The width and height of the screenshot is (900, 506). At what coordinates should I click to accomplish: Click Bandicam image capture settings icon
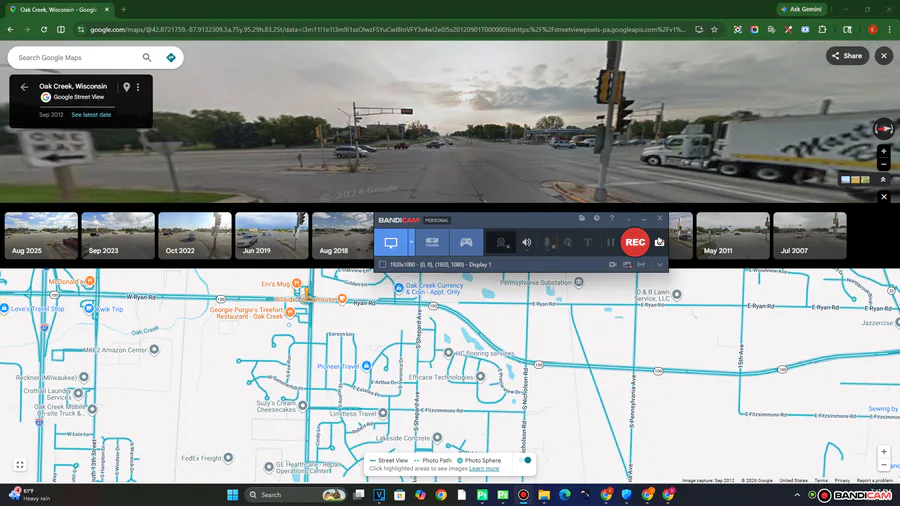(x=627, y=264)
